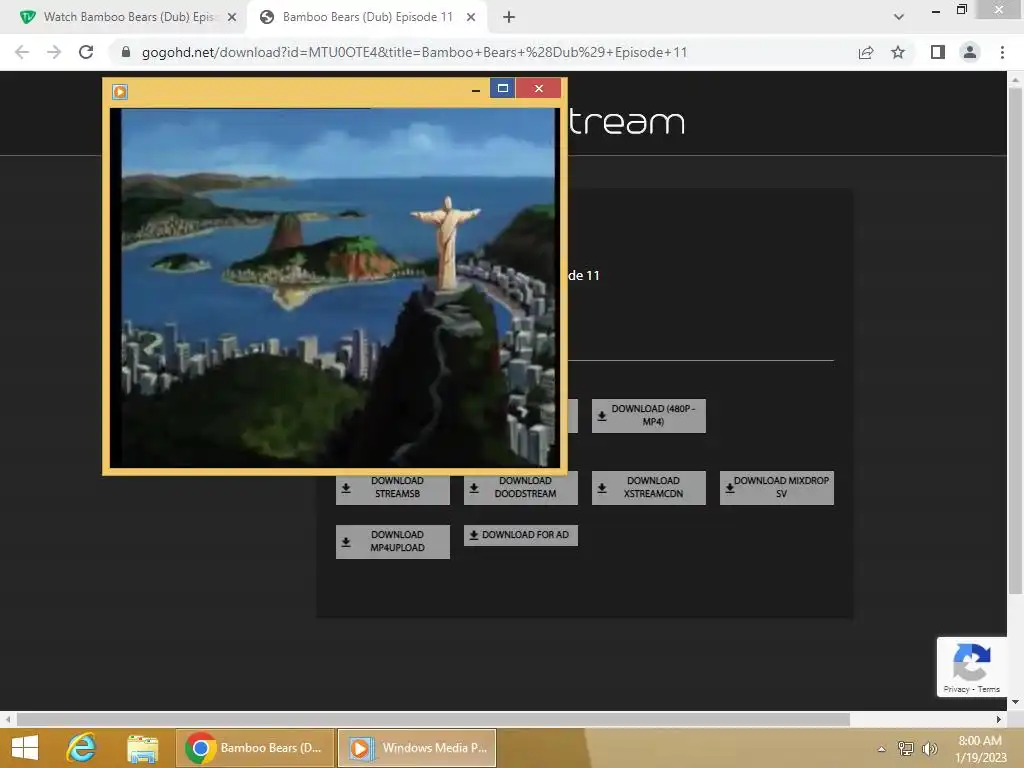Go back with the browser back arrow
The height and width of the screenshot is (768, 1024).
click(x=22, y=52)
